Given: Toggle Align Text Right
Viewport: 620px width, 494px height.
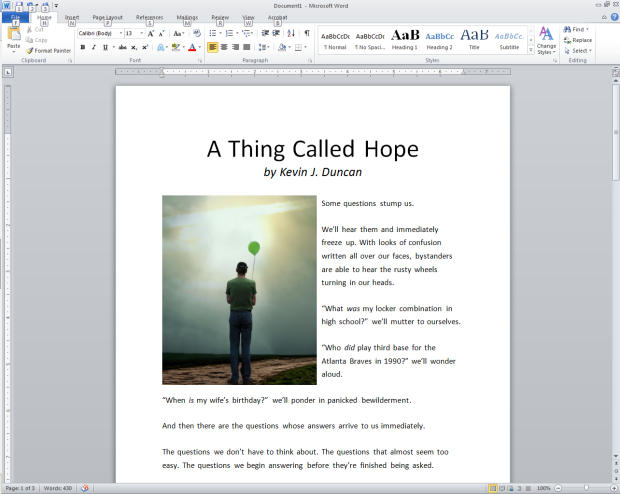Looking at the screenshot, I should tap(235, 47).
